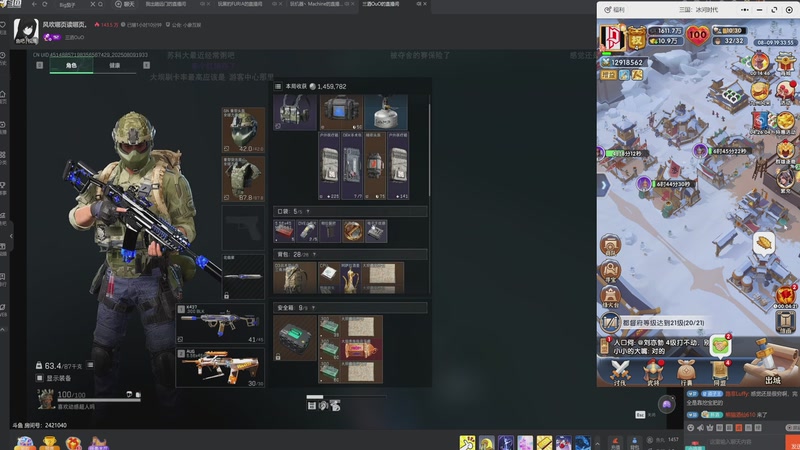This screenshot has width=800, height=450.
Task: Tap the golden wheat bubble over building
Action: click(x=764, y=243)
